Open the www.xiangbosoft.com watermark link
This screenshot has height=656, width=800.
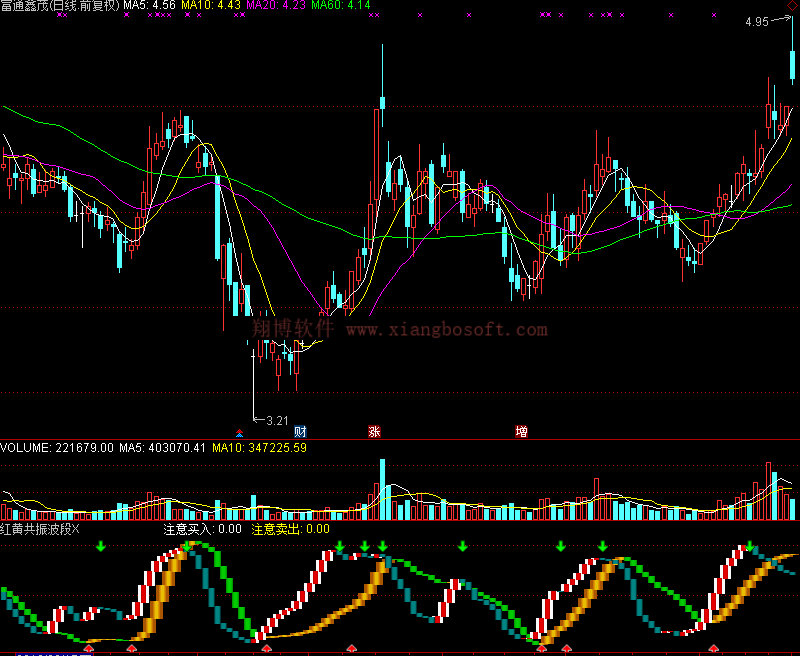[x=447, y=329]
